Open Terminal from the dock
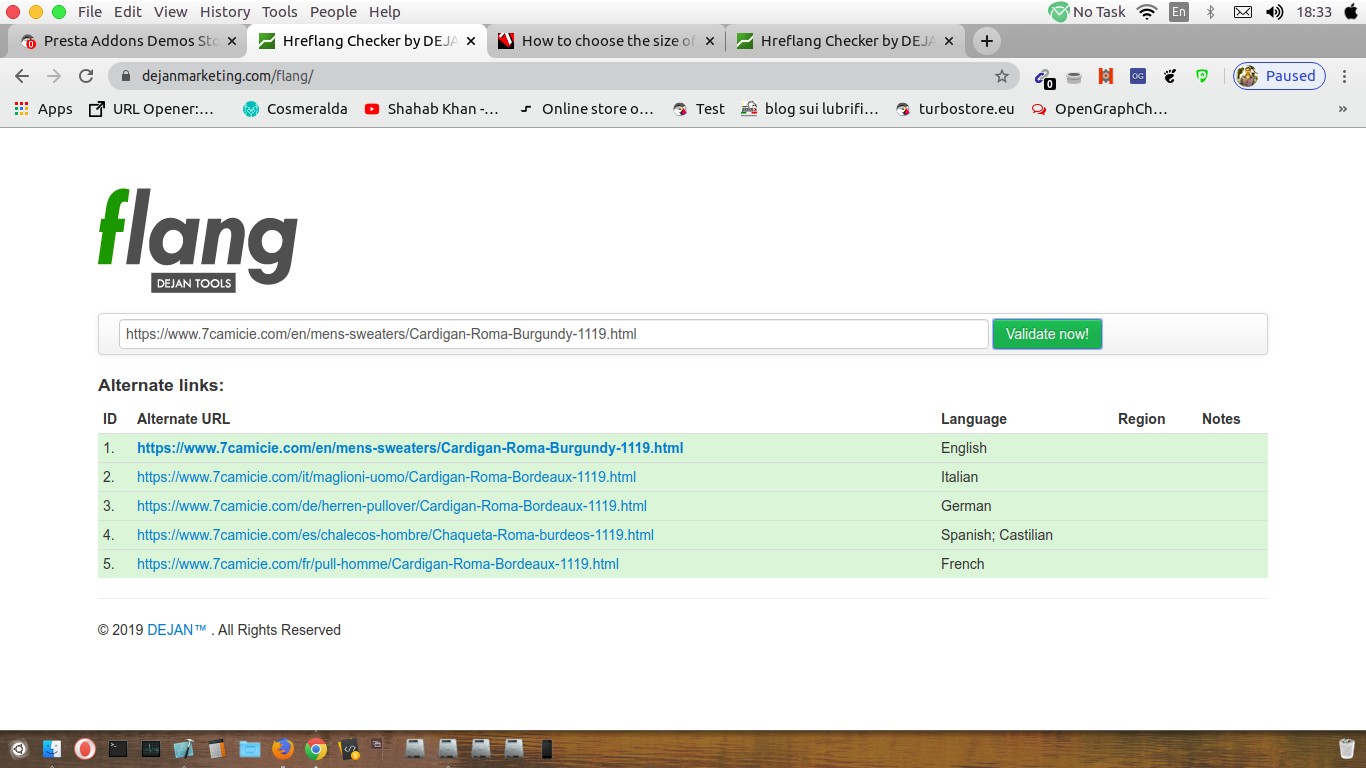This screenshot has width=1366, height=768. coord(118,748)
